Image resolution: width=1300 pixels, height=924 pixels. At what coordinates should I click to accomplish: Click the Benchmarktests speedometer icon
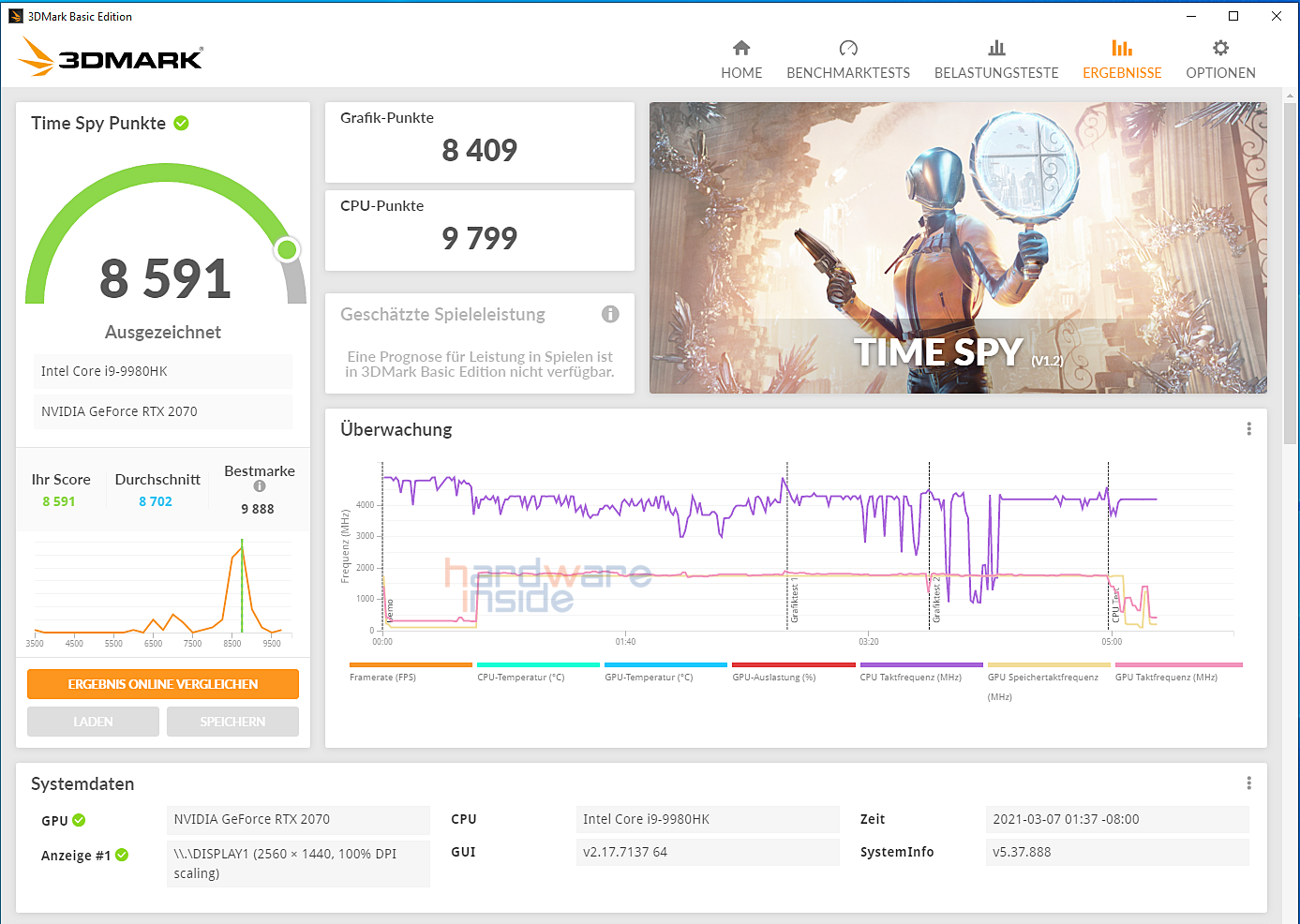[x=848, y=47]
